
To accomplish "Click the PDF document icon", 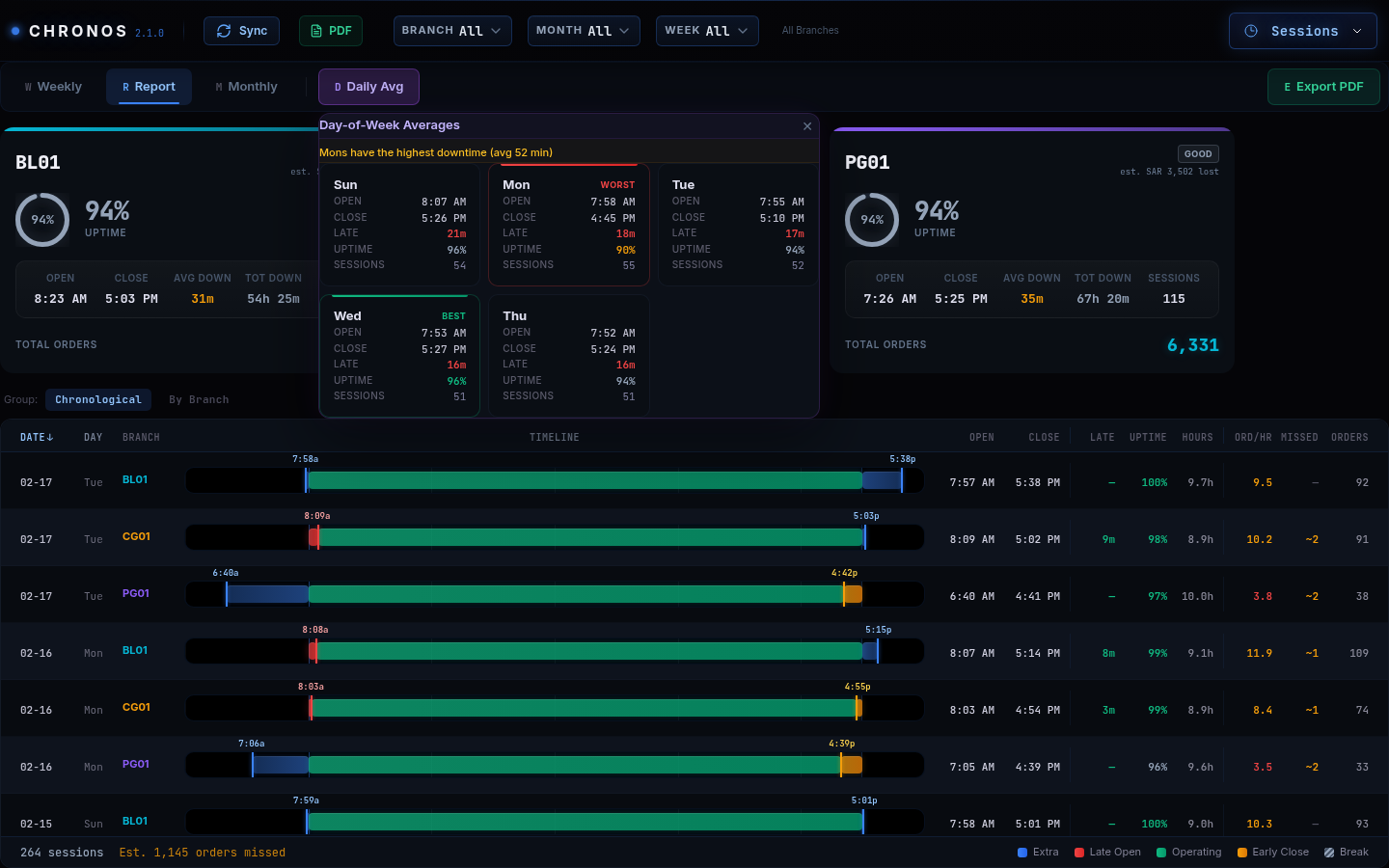I will (315, 31).
